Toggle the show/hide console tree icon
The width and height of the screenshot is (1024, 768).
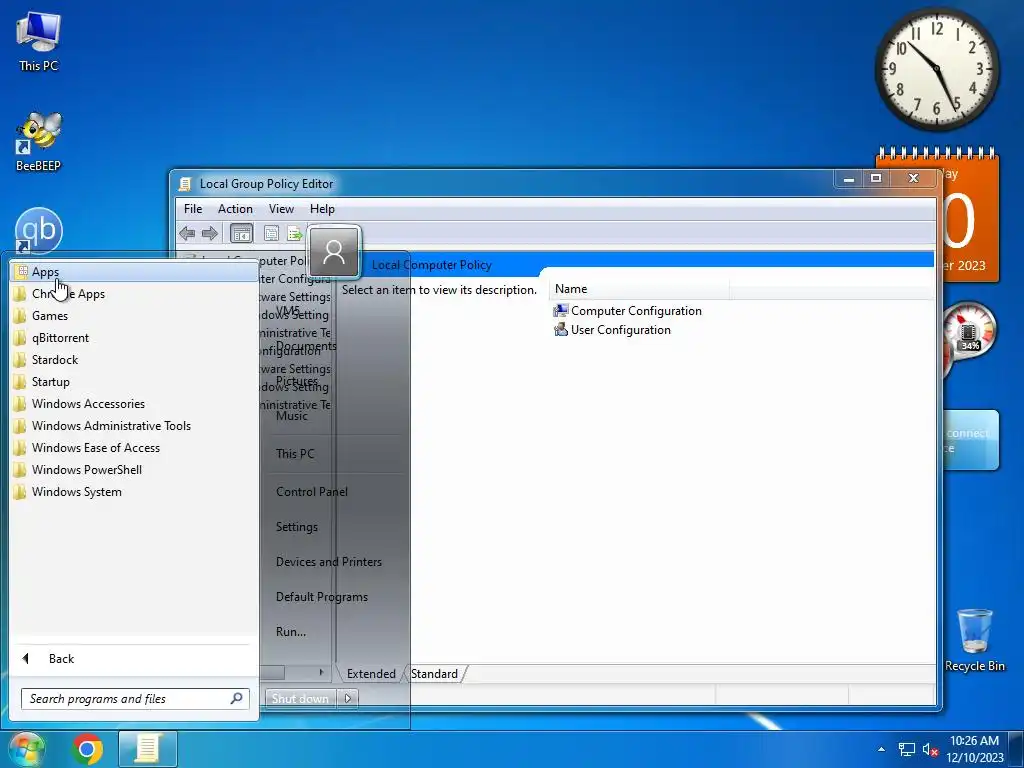(x=242, y=233)
